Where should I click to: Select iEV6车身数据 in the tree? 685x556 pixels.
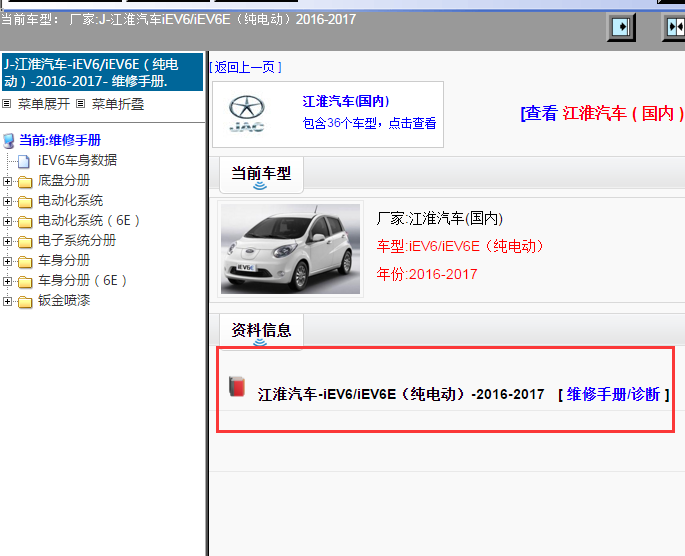click(x=77, y=160)
